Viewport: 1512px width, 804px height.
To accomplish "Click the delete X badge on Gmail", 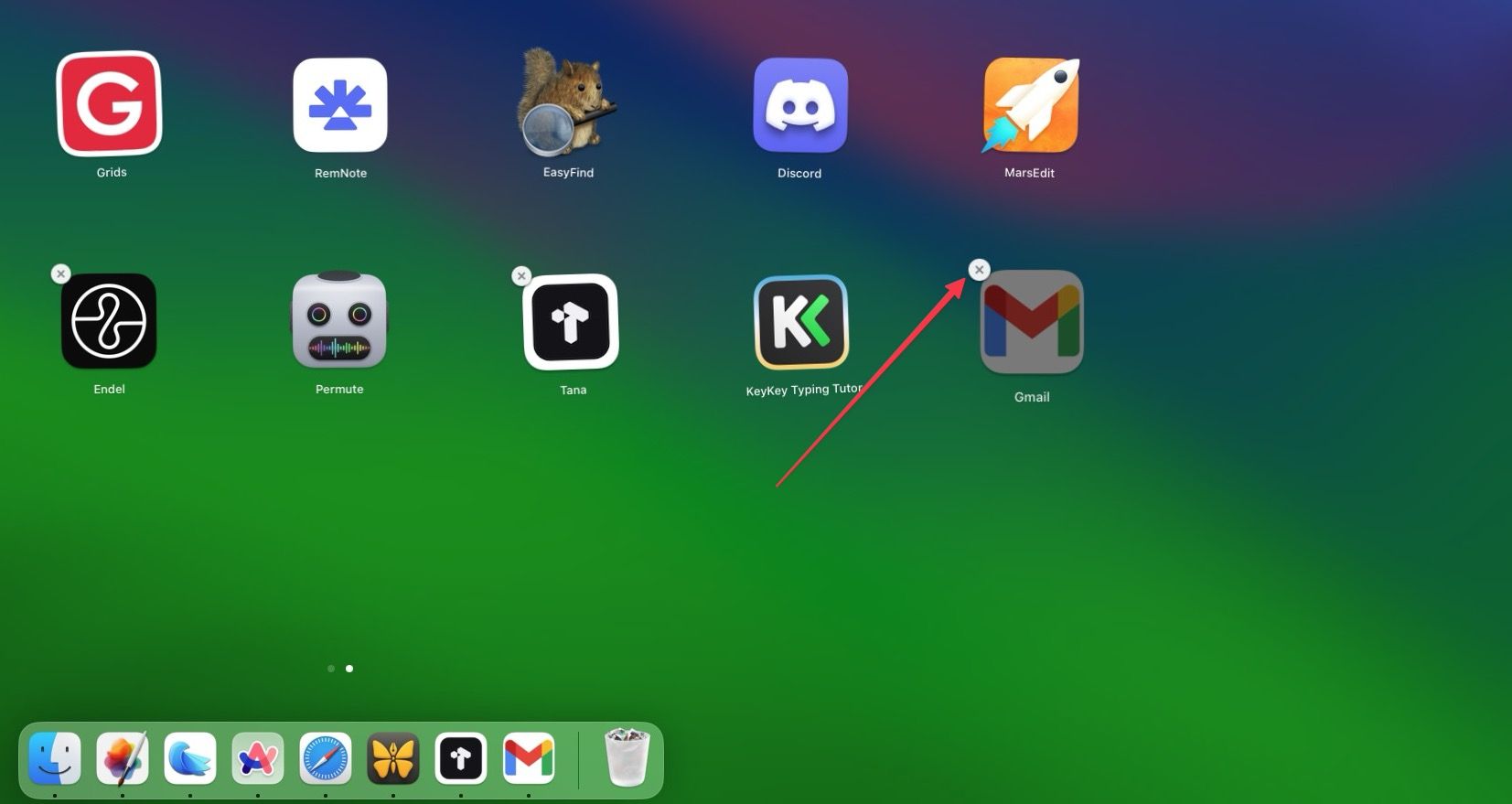I will pos(979,270).
